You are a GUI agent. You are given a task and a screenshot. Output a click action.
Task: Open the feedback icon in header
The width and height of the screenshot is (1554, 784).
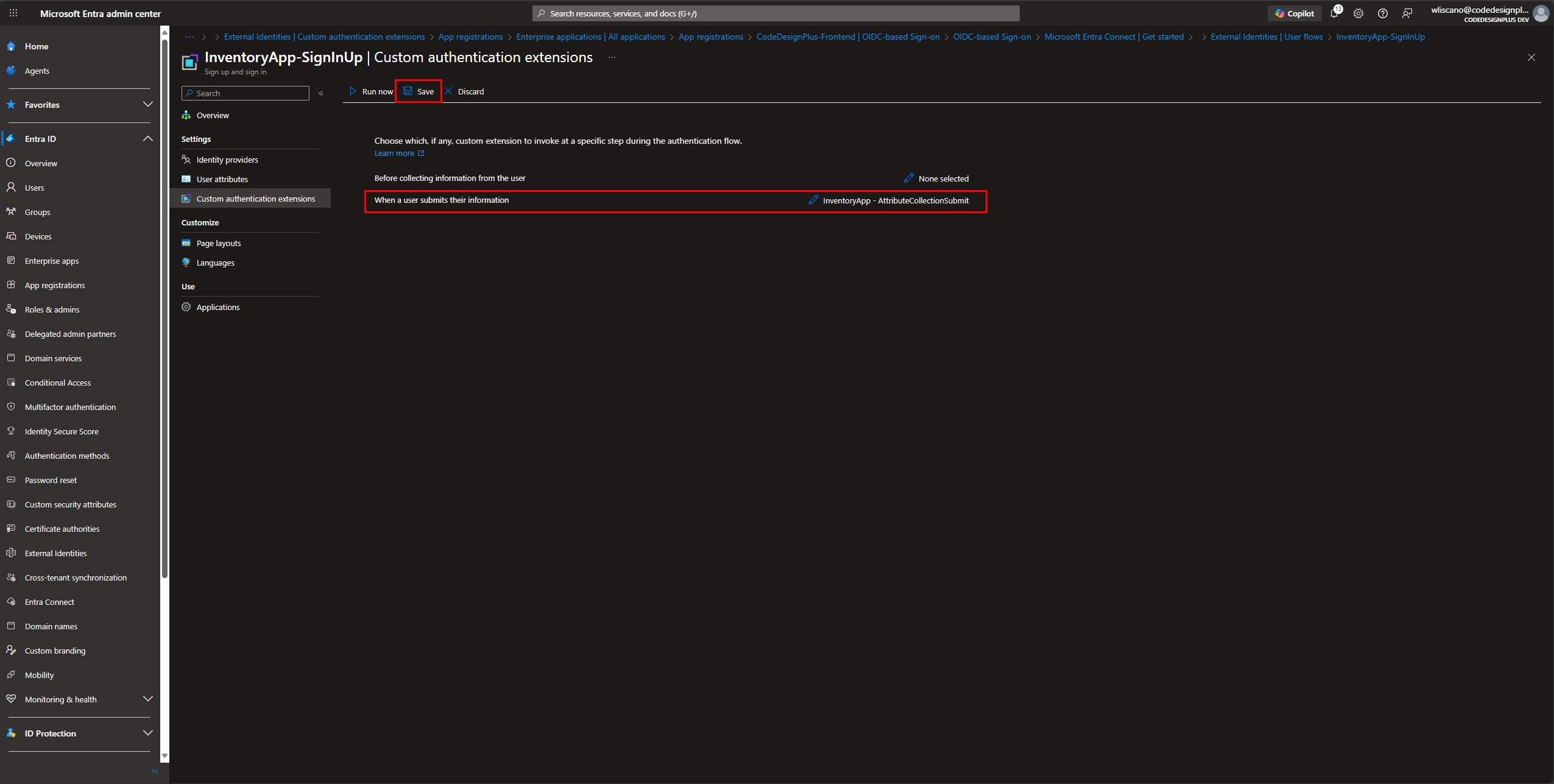coord(1407,13)
